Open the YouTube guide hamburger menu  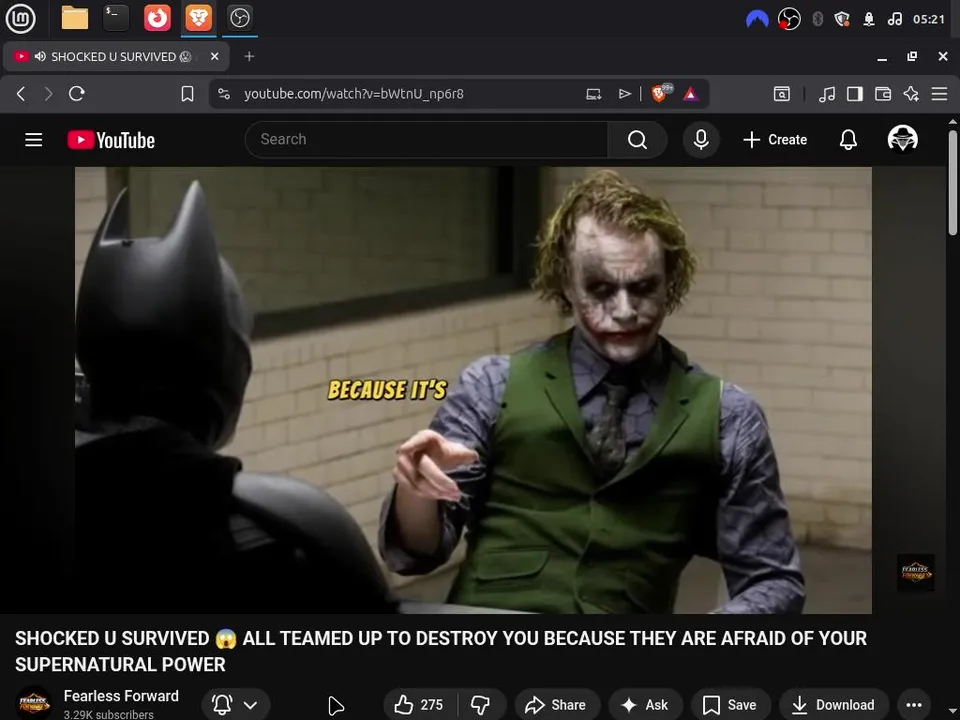point(34,140)
